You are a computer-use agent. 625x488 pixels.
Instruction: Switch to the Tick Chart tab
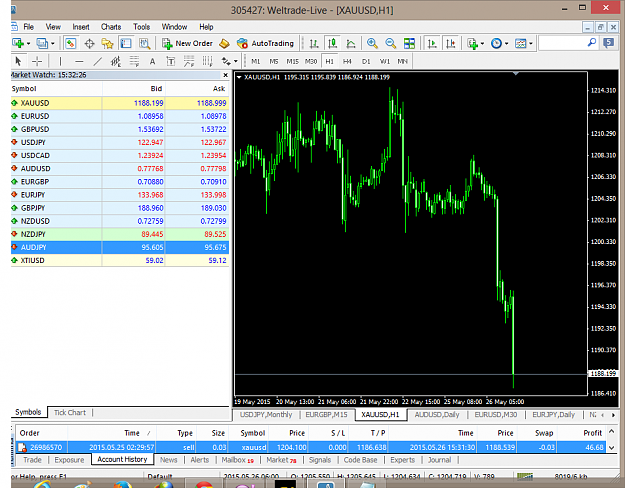(x=70, y=413)
